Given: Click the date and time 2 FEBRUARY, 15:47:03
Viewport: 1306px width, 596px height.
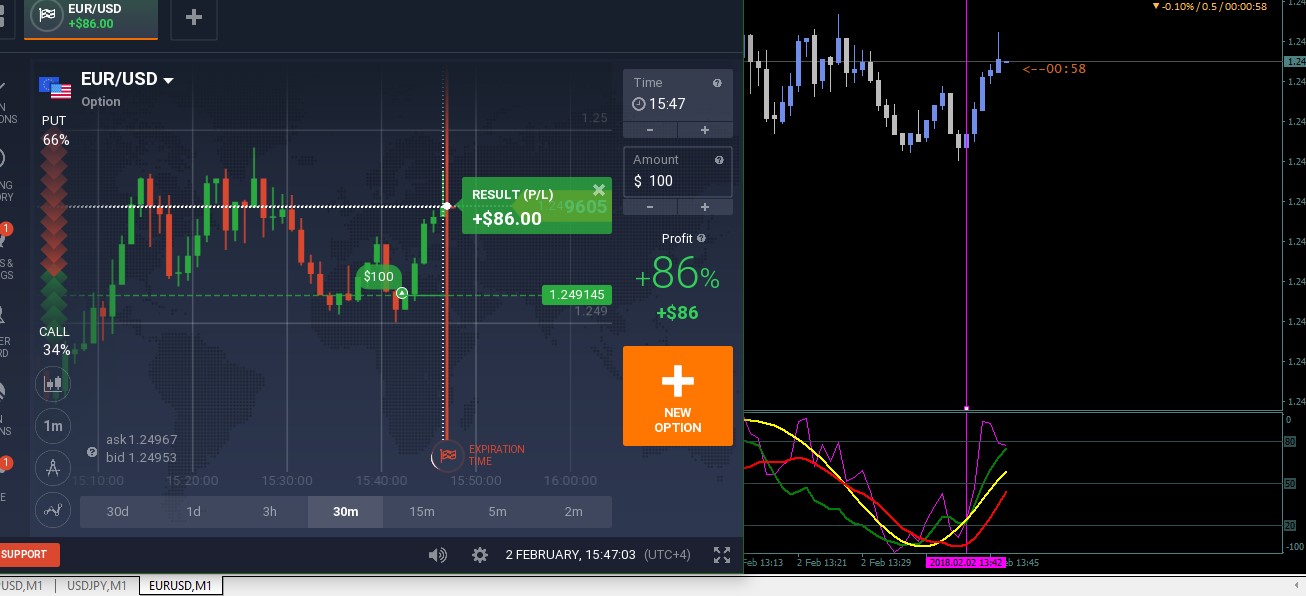Looking at the screenshot, I should point(570,555).
